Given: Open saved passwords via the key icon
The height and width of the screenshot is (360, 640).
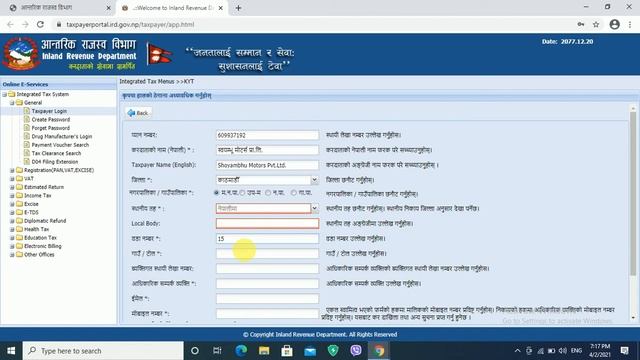Looking at the screenshot, I should [x=580, y=24].
